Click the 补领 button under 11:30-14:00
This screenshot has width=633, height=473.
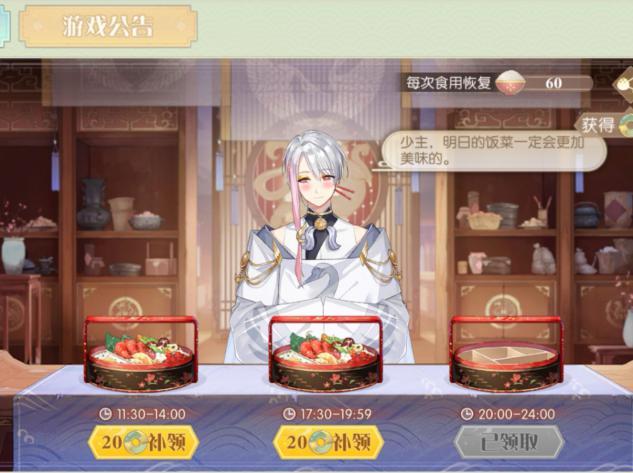click(144, 442)
